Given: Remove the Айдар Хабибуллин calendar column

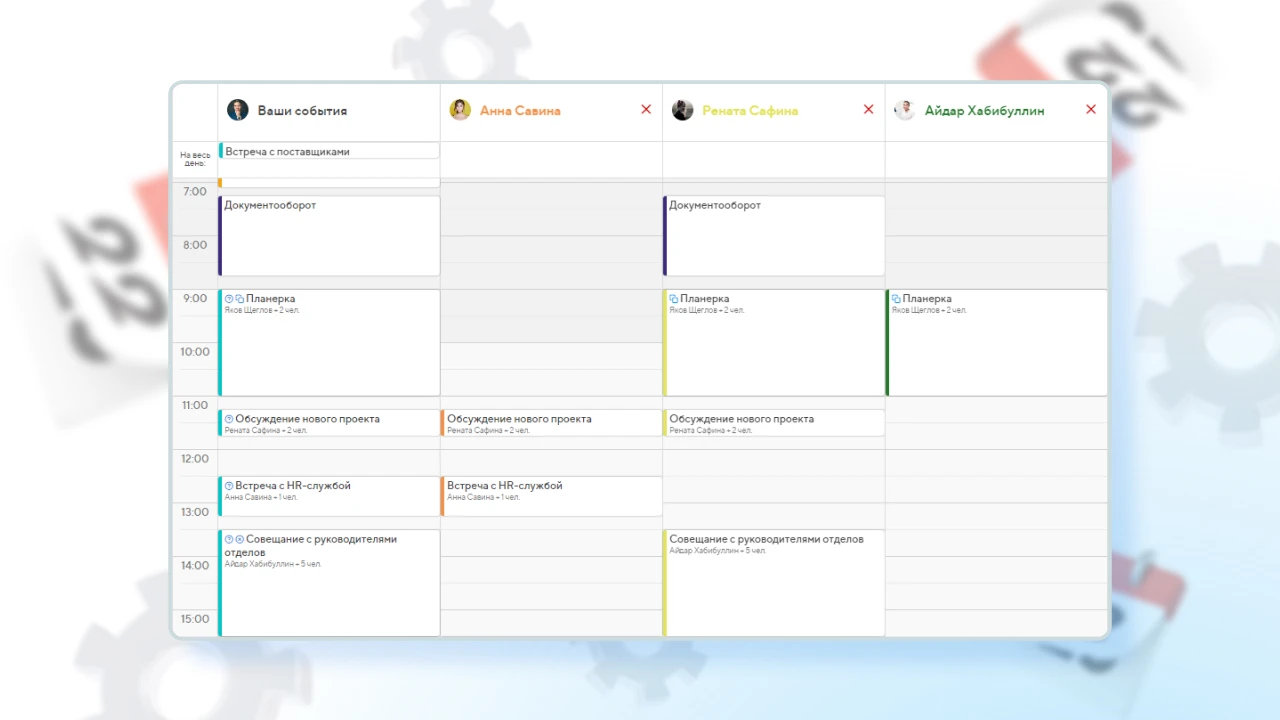Looking at the screenshot, I should 1091,110.
